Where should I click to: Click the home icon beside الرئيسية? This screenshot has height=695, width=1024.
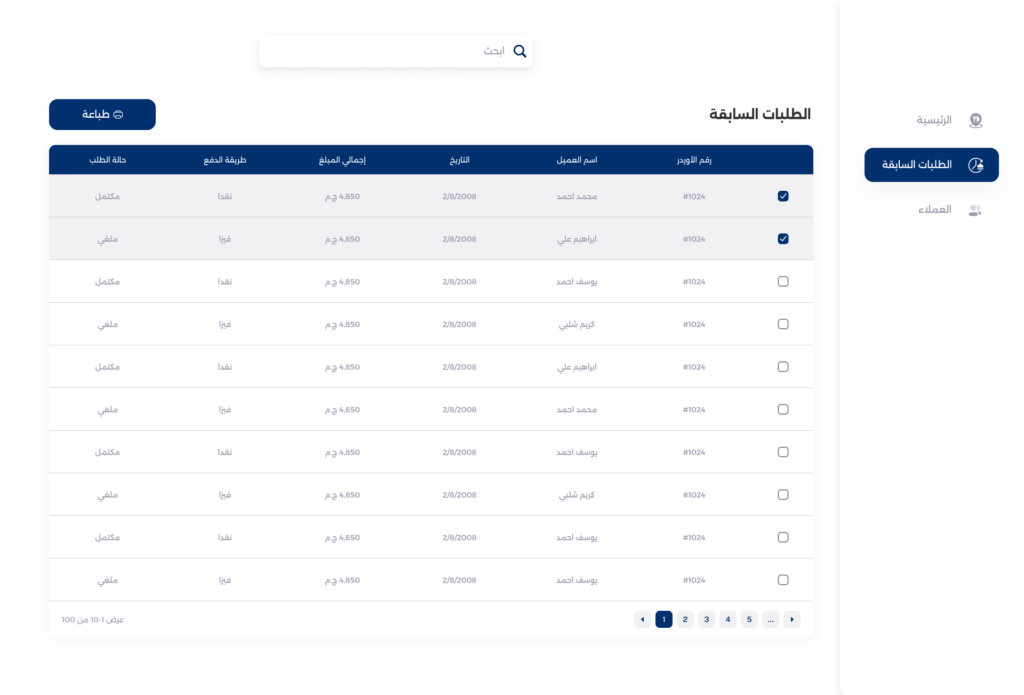click(x=975, y=120)
